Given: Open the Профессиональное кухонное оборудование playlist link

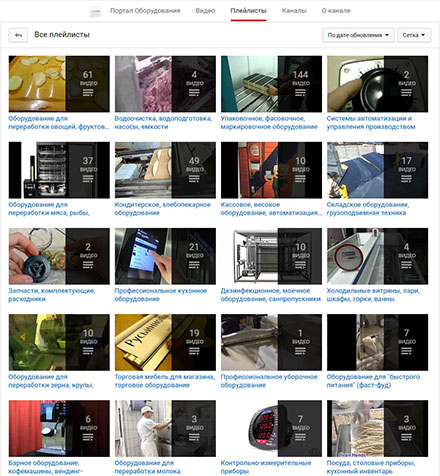Looking at the screenshot, I should click(161, 295).
